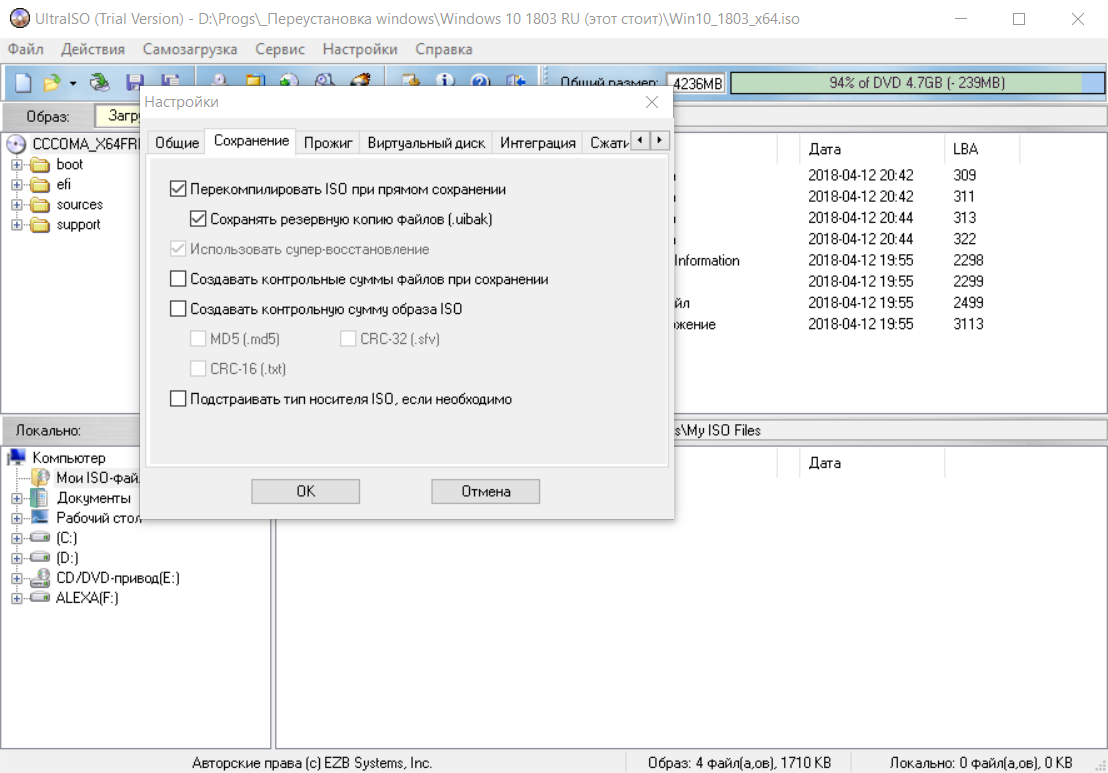The image size is (1108, 773).
Task: Tick the CRC-16 (.txt) checkbox
Action: pyautogui.click(x=198, y=368)
